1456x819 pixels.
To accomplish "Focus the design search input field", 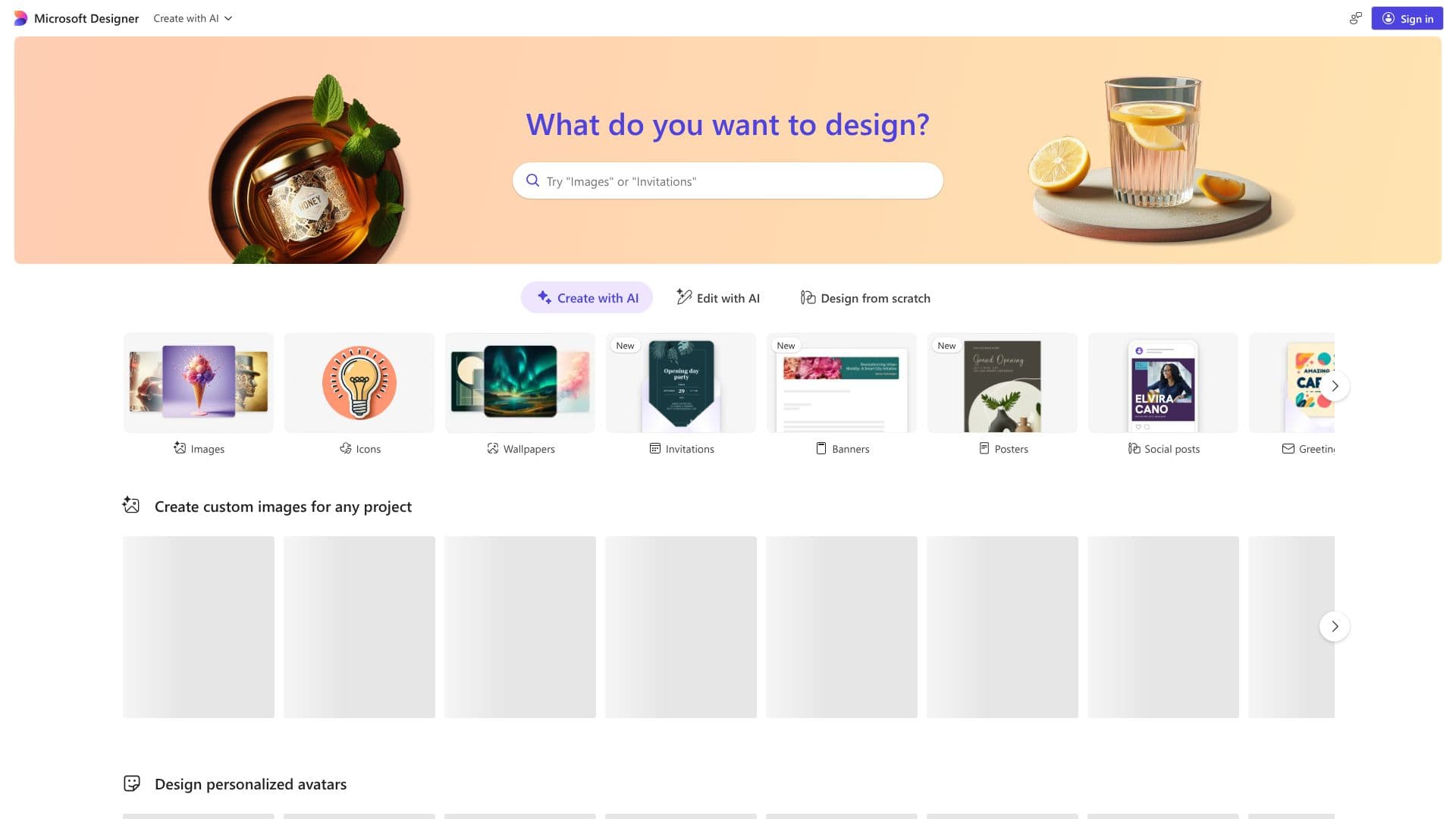I will coord(727,180).
